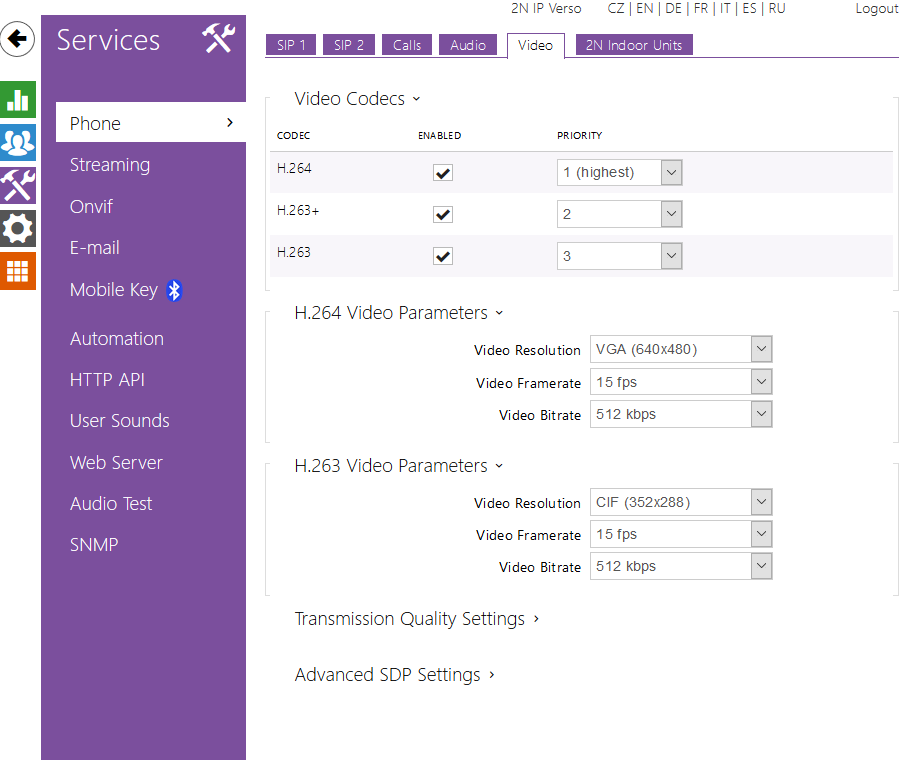The width and height of the screenshot is (905, 760).
Task: Click the Logout link
Action: tap(876, 9)
